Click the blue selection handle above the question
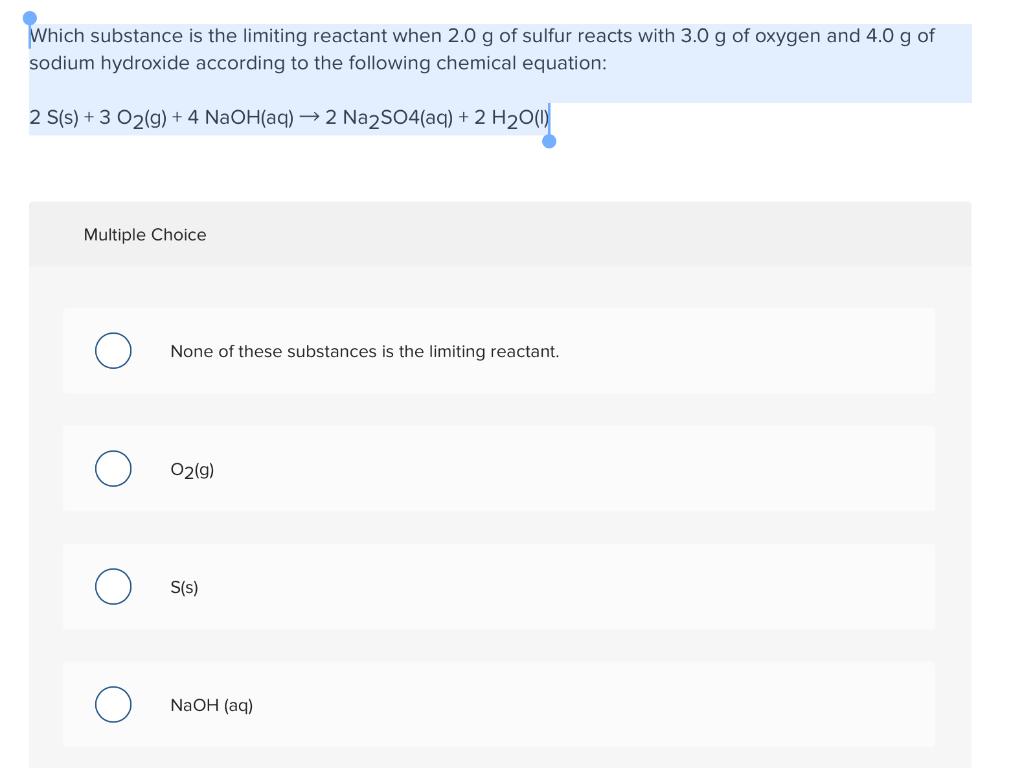The image size is (1024, 768). (x=29, y=16)
